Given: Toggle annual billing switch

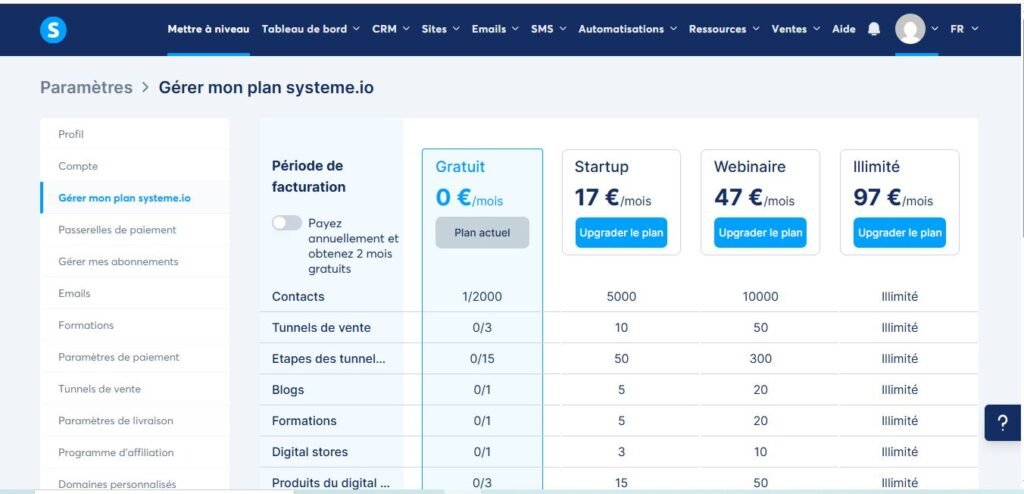Looking at the screenshot, I should coord(287,223).
